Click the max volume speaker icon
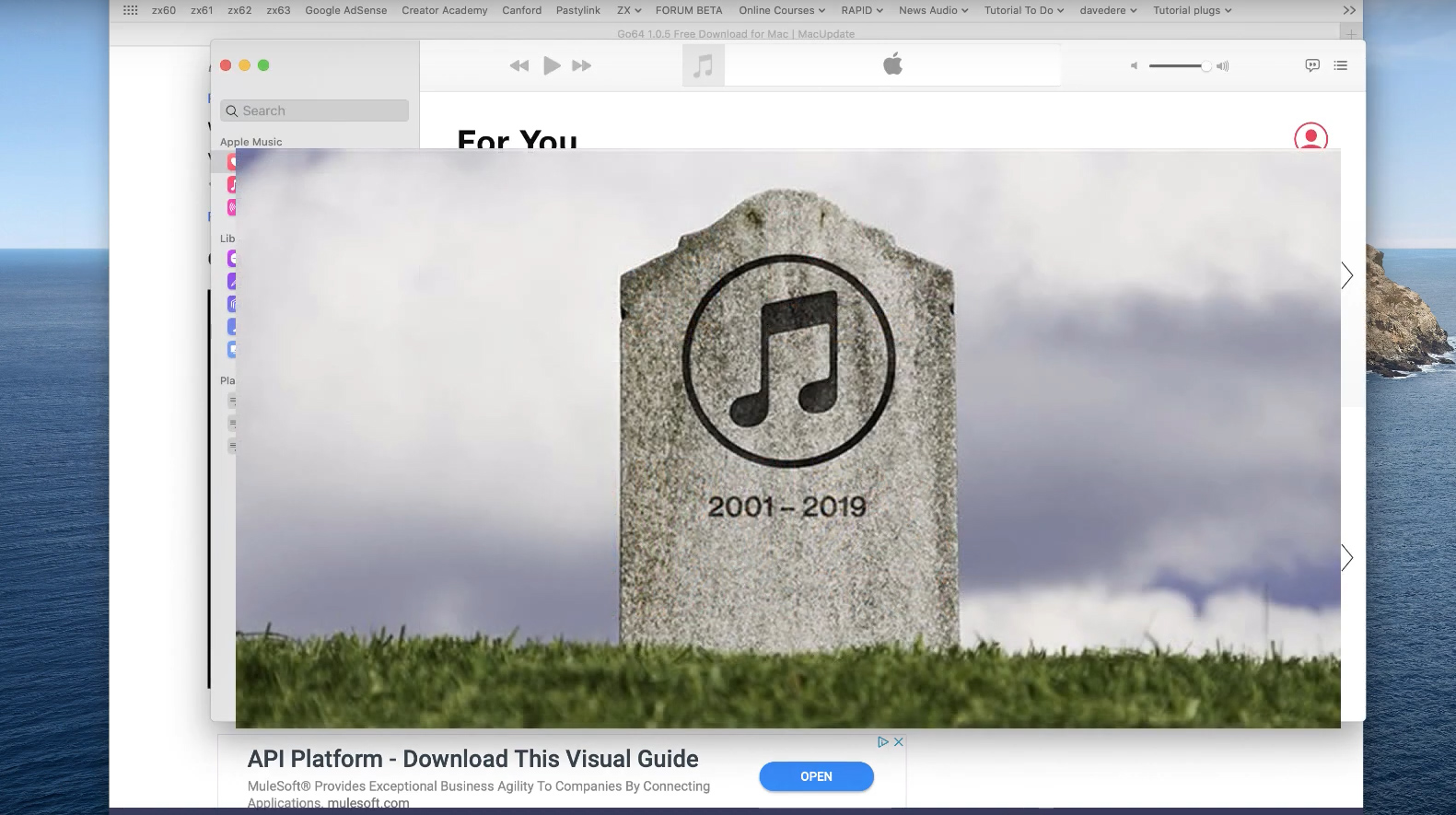1456x815 pixels. pyautogui.click(x=1223, y=65)
